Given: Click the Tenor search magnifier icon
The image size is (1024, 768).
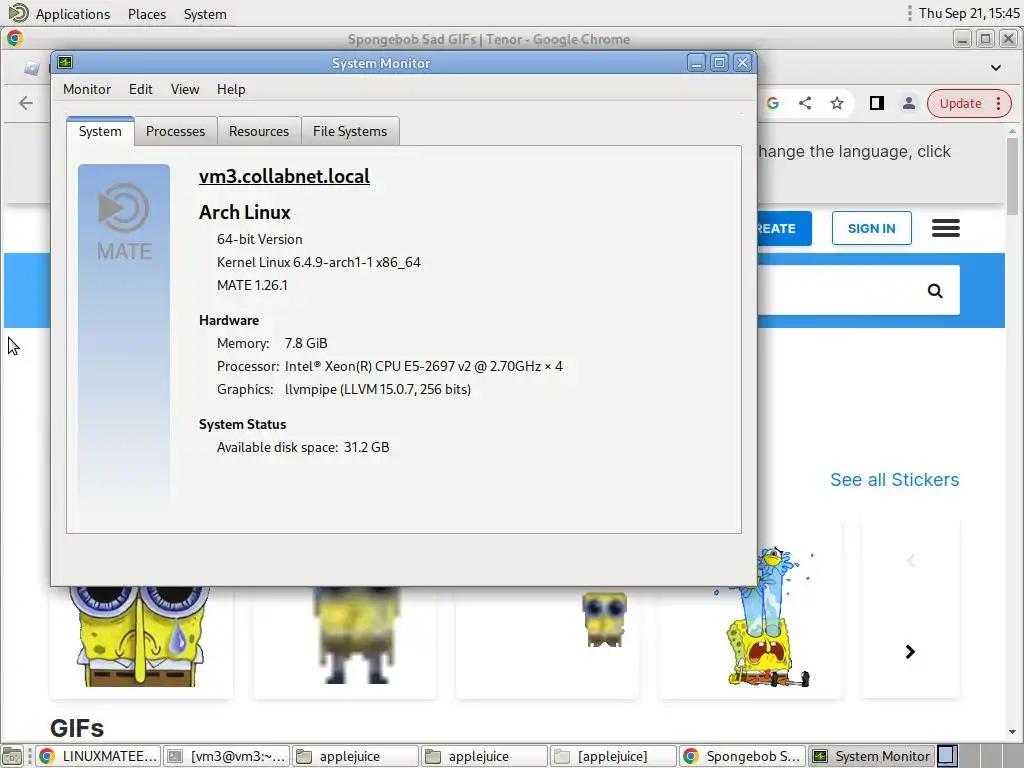Looking at the screenshot, I should click(935, 291).
